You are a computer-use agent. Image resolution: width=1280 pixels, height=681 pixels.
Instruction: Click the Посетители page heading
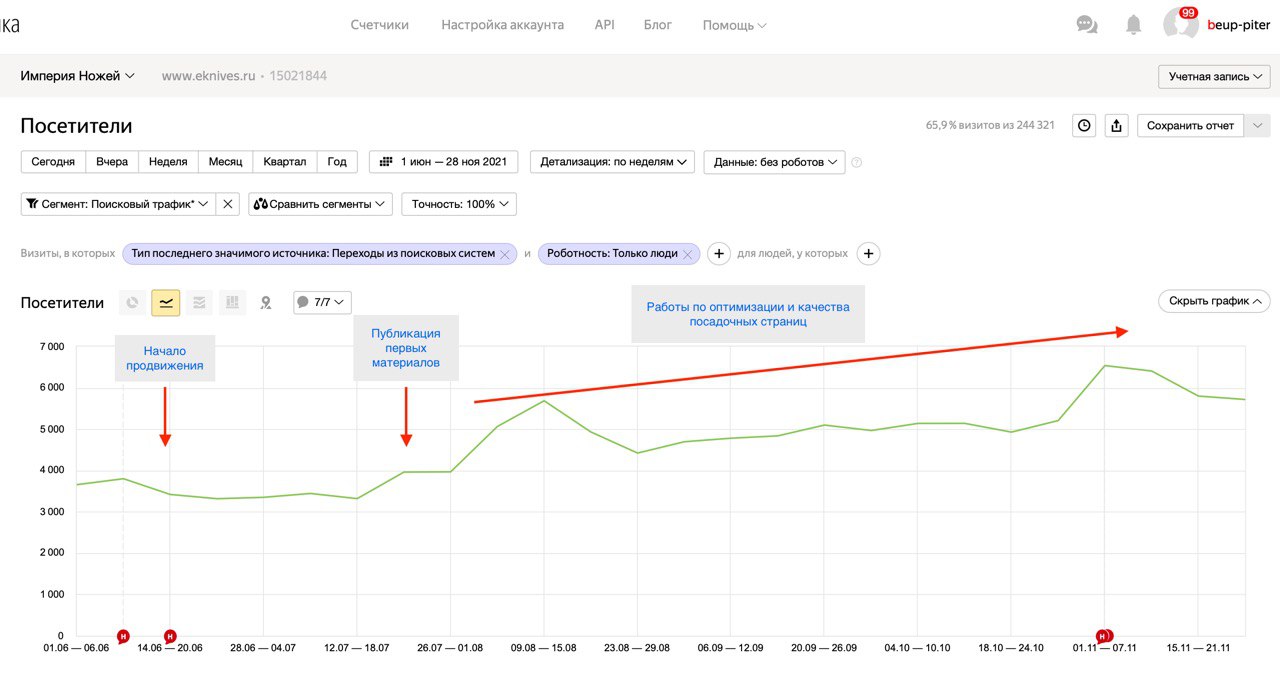tap(76, 126)
